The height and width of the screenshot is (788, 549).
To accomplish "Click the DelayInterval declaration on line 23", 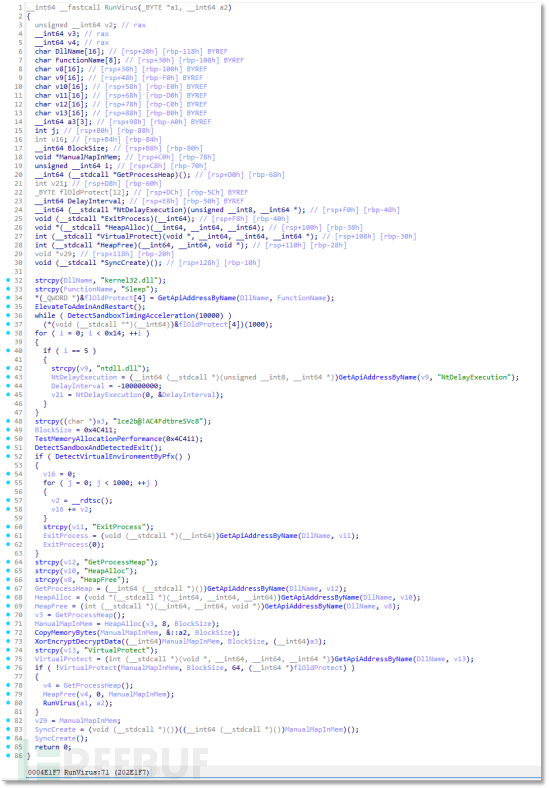I will pos(79,201).
